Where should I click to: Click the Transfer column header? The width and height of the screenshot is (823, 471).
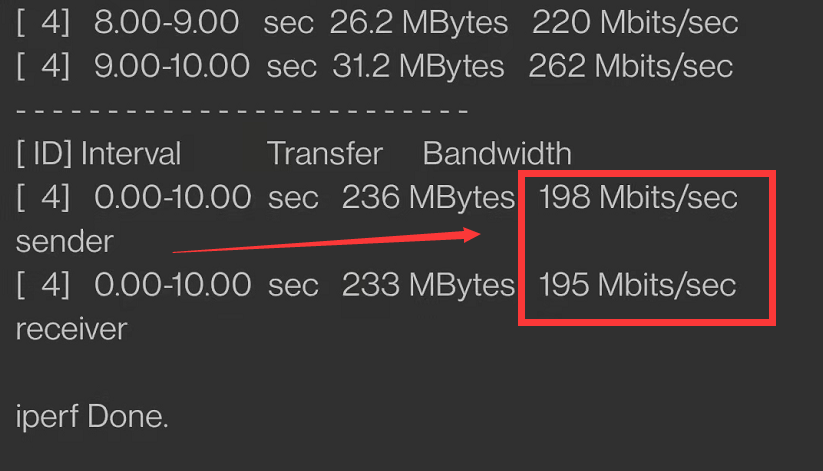(325, 153)
